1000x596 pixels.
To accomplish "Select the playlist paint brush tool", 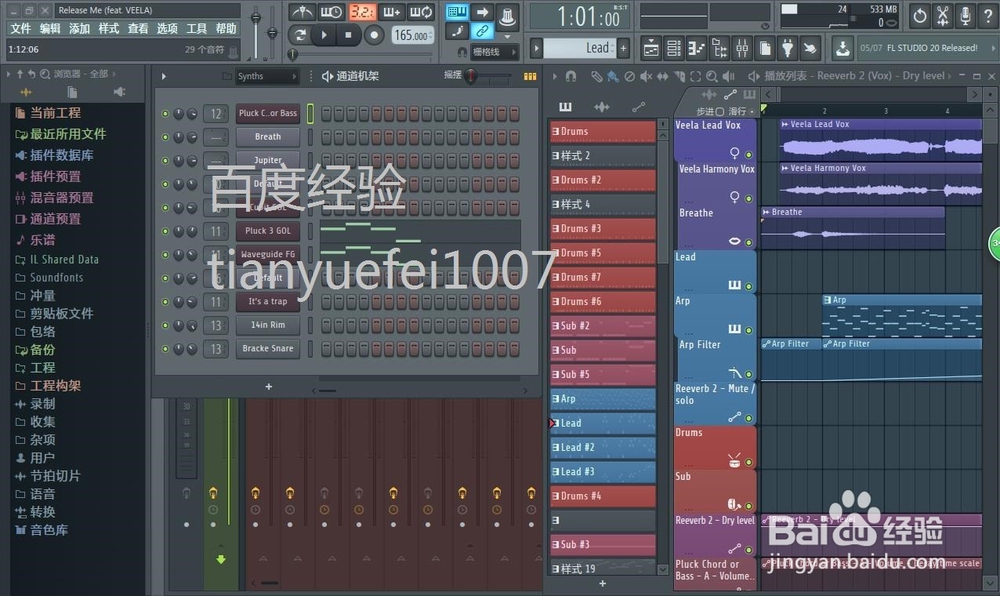I will coord(612,76).
